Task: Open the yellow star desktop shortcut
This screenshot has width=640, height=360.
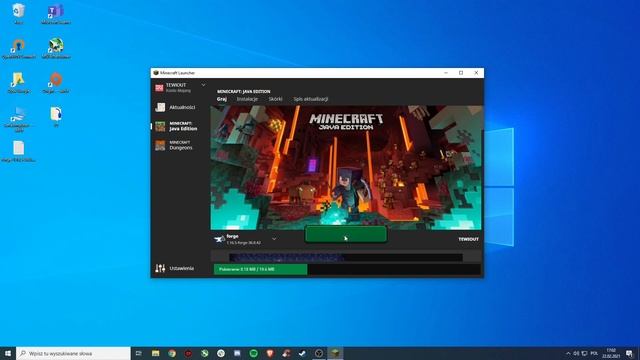Action: [x=18, y=82]
